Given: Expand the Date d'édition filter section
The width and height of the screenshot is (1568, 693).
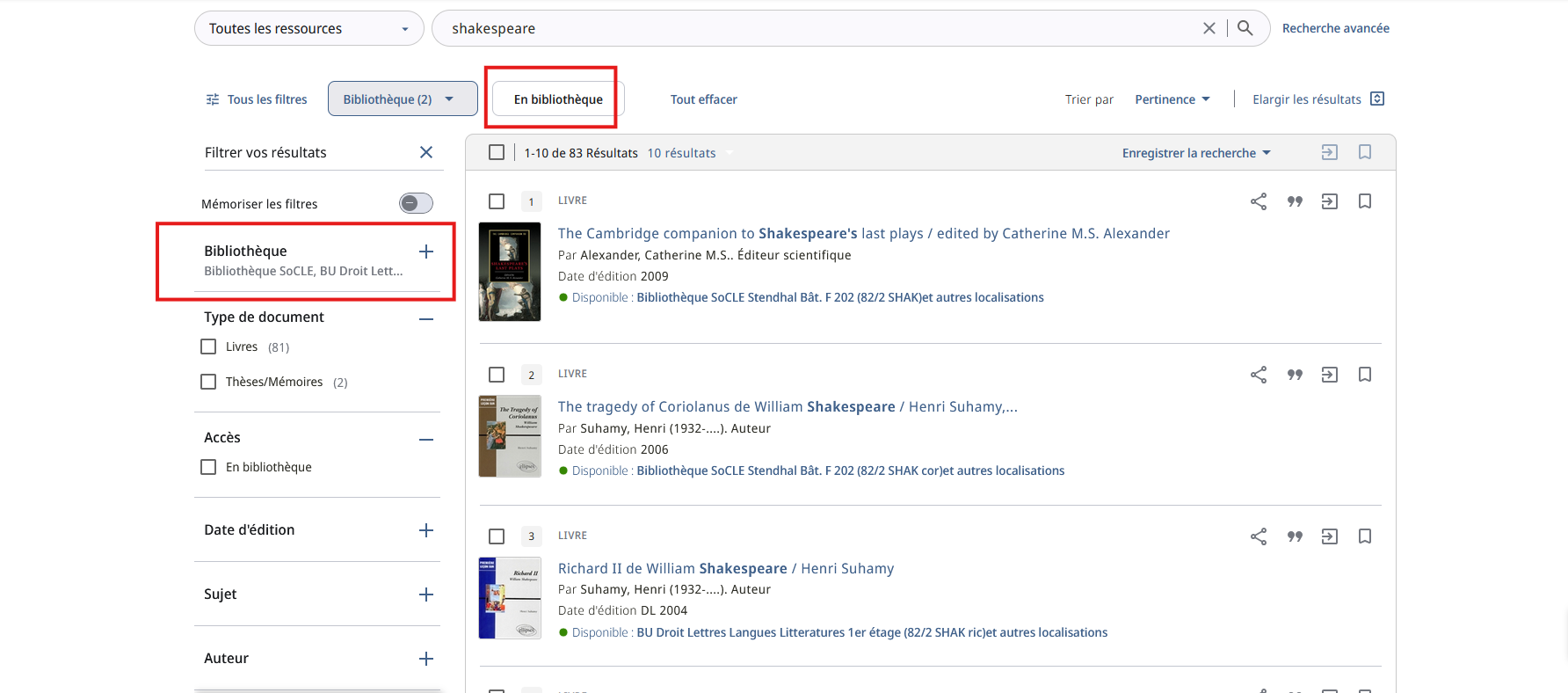Looking at the screenshot, I should click(x=426, y=530).
